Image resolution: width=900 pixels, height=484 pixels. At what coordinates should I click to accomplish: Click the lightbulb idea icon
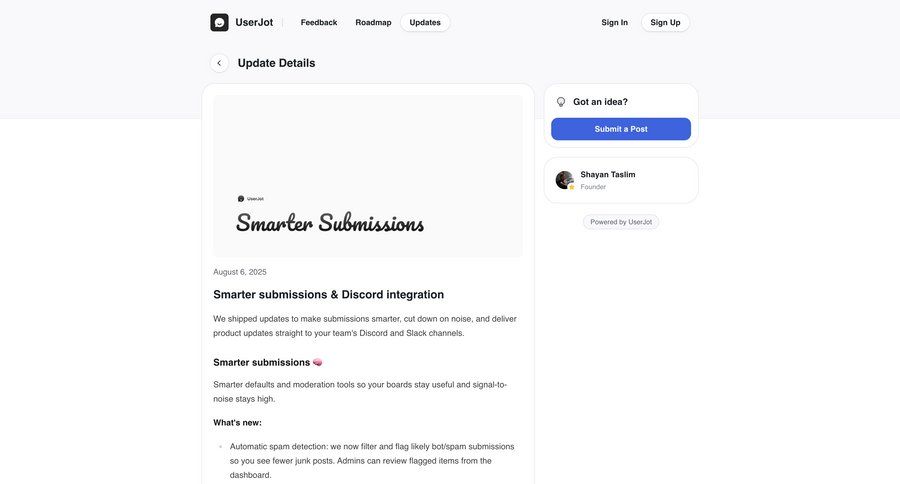tap(561, 102)
